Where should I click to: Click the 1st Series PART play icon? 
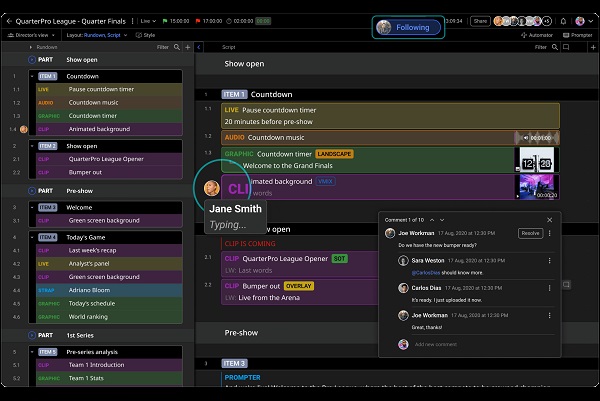tap(32, 335)
